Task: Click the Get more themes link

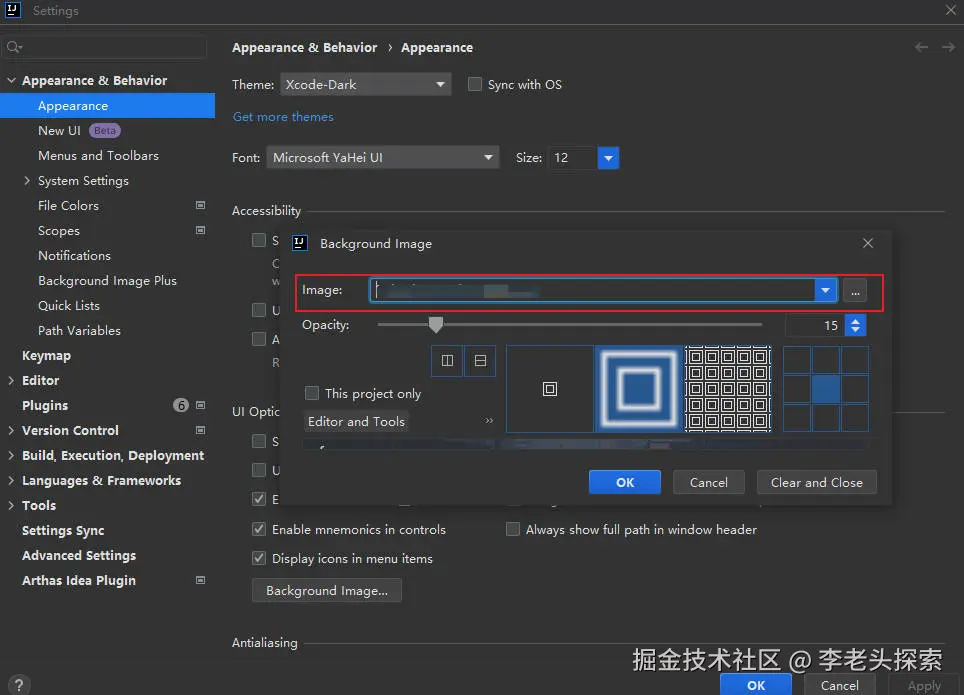Action: click(x=283, y=117)
